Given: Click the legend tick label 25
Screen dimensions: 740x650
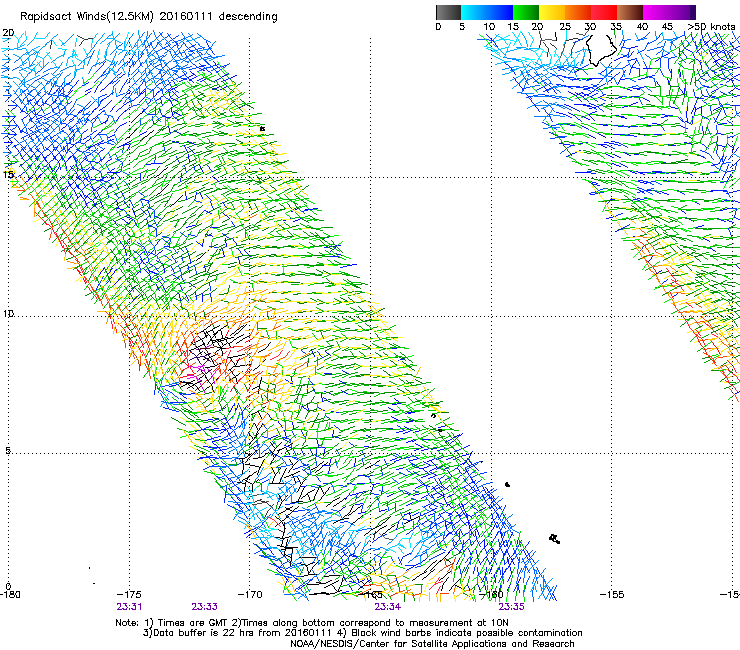Looking at the screenshot, I should tap(565, 27).
